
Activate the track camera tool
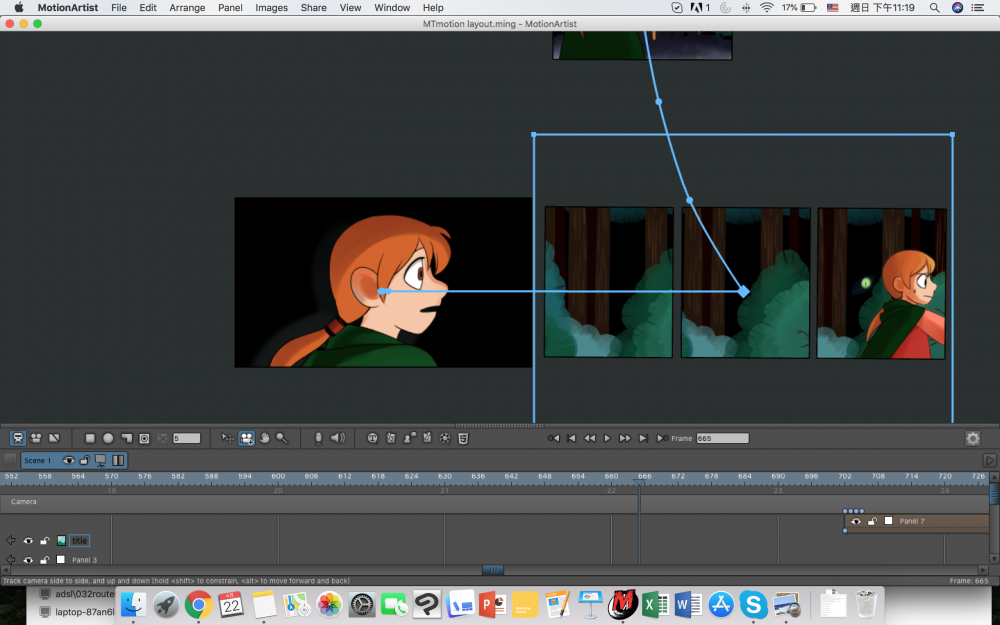point(246,438)
